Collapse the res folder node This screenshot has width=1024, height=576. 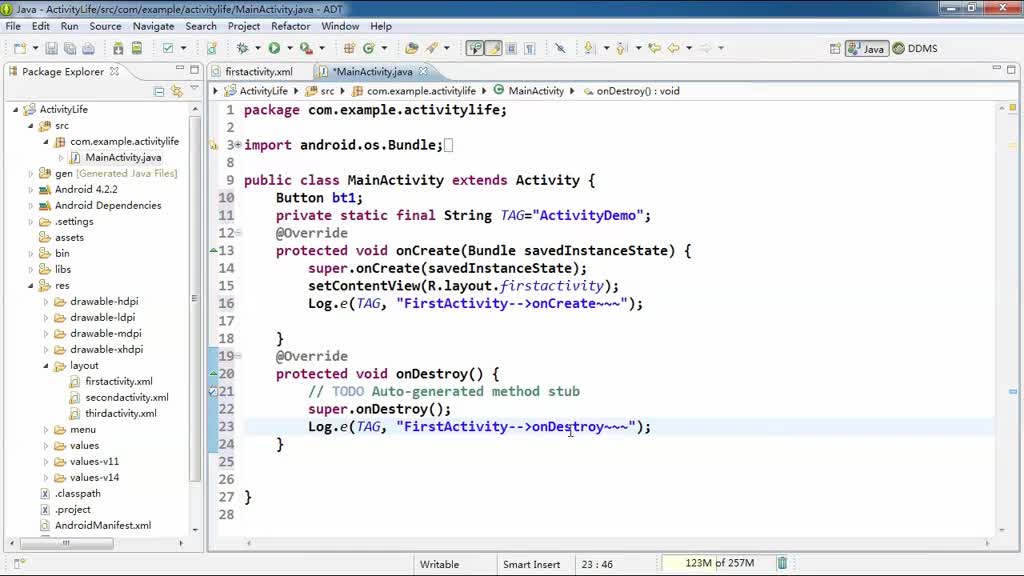click(31, 285)
